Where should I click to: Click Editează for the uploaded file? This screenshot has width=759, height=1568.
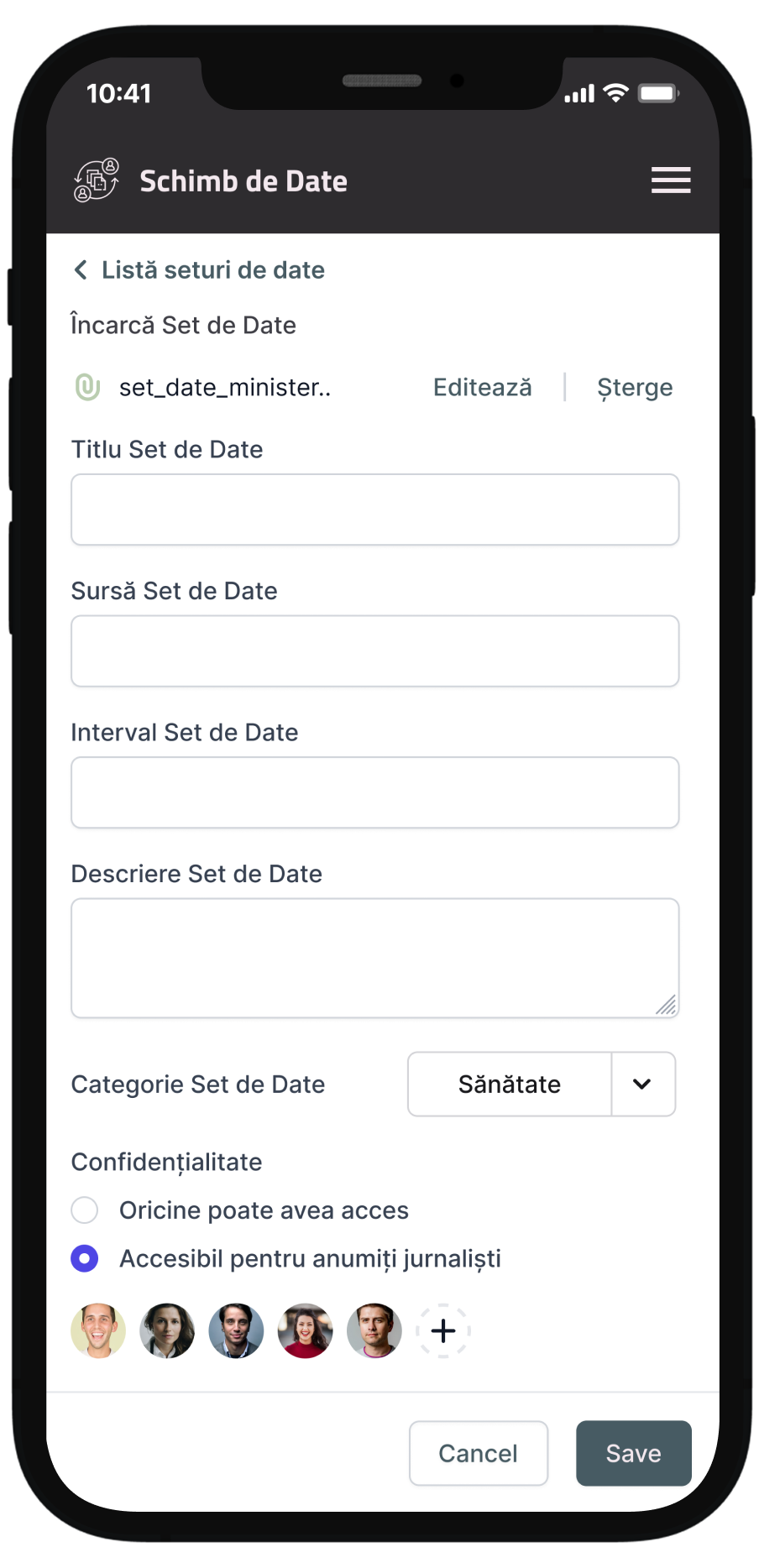tap(483, 387)
